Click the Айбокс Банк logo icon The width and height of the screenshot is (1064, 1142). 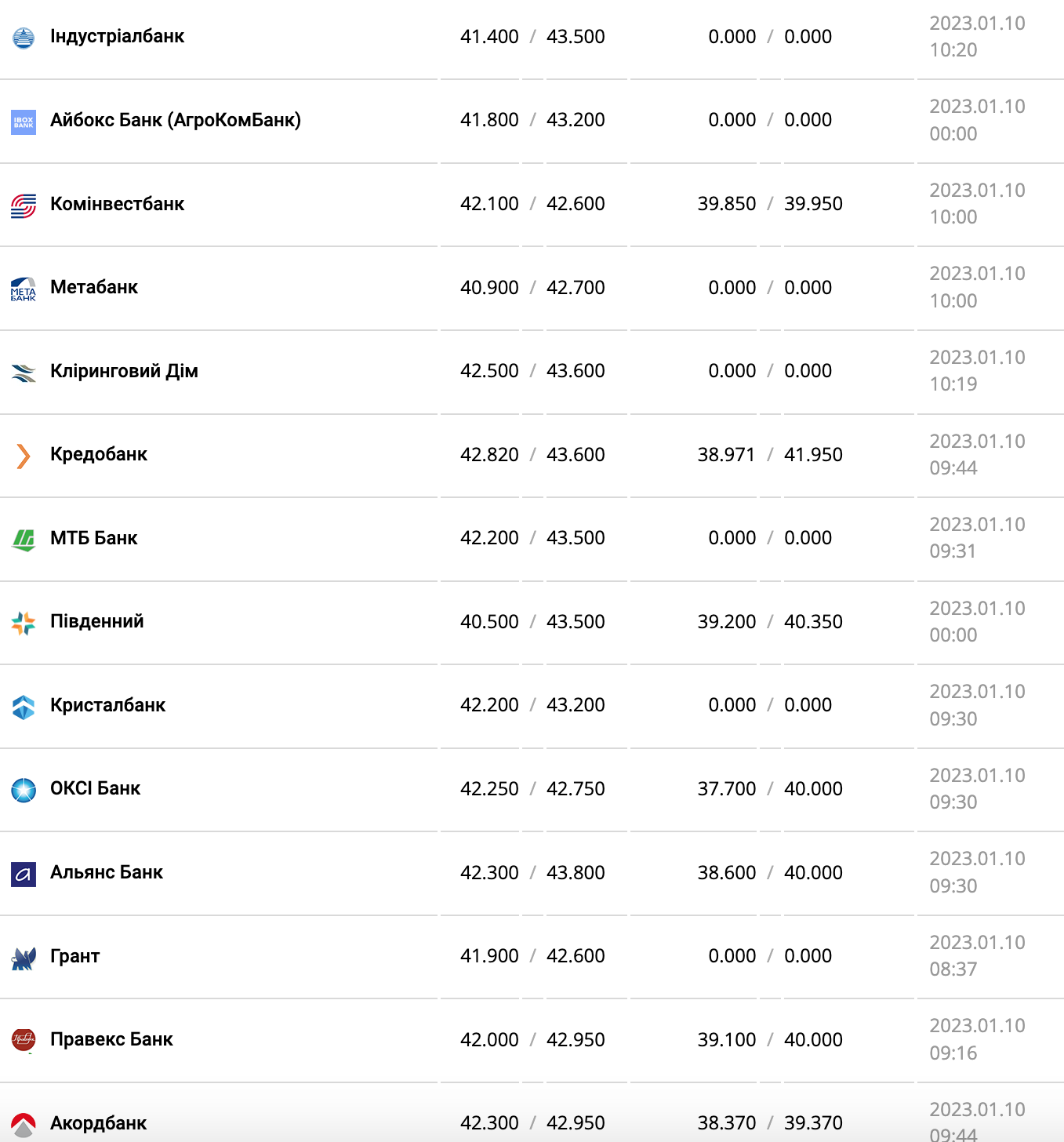tap(24, 122)
